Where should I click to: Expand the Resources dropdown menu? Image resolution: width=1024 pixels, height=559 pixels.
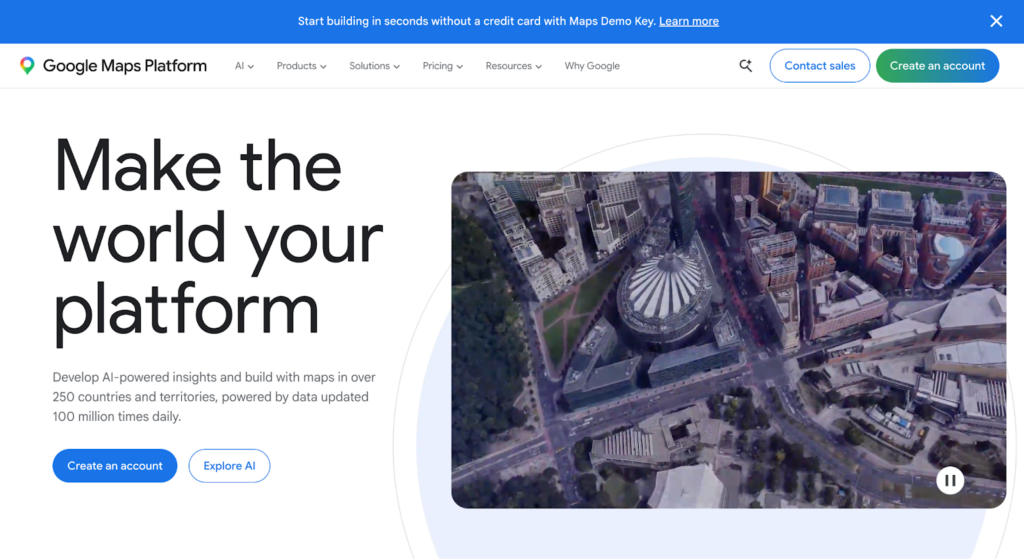(x=513, y=66)
